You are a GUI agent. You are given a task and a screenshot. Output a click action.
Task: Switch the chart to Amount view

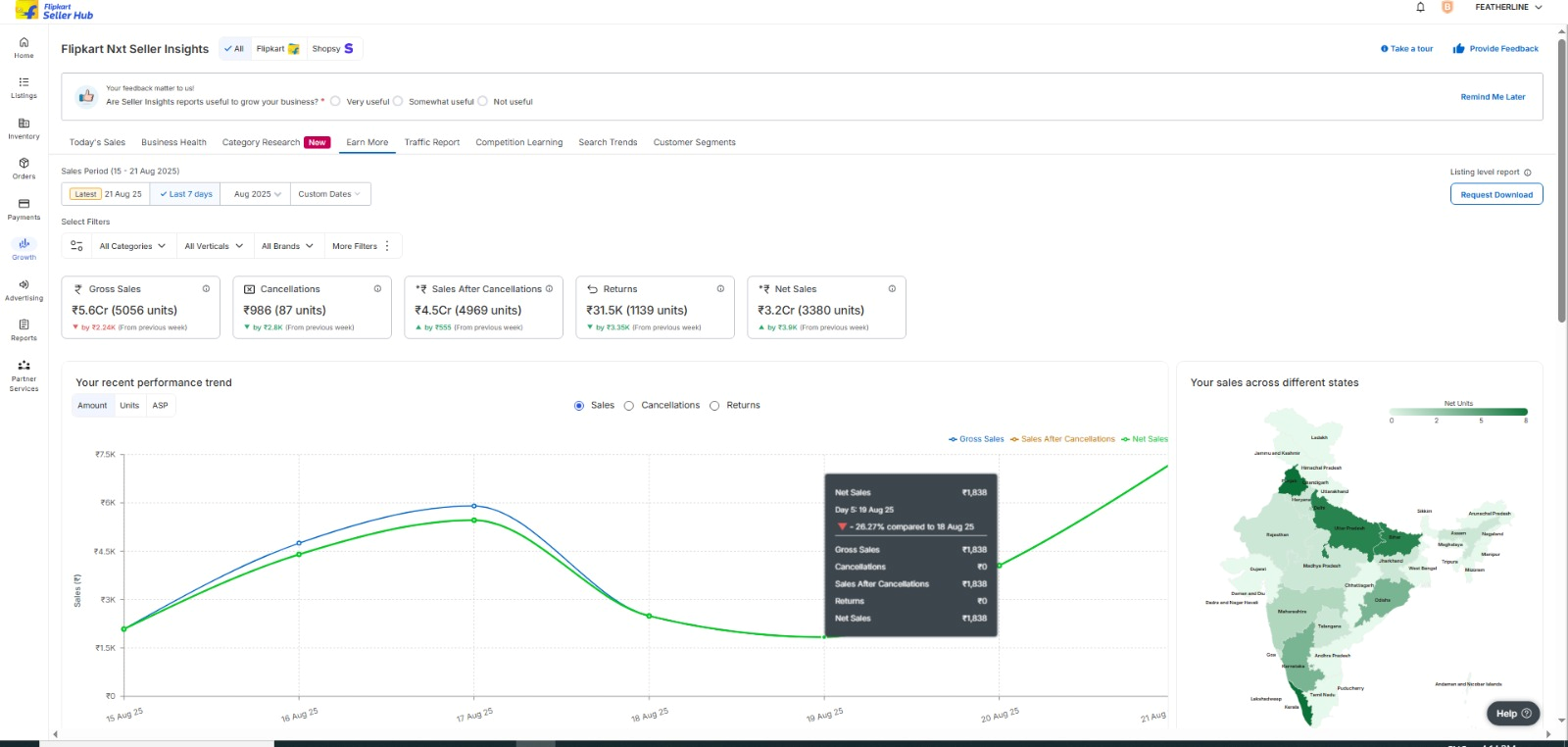pyautogui.click(x=92, y=406)
